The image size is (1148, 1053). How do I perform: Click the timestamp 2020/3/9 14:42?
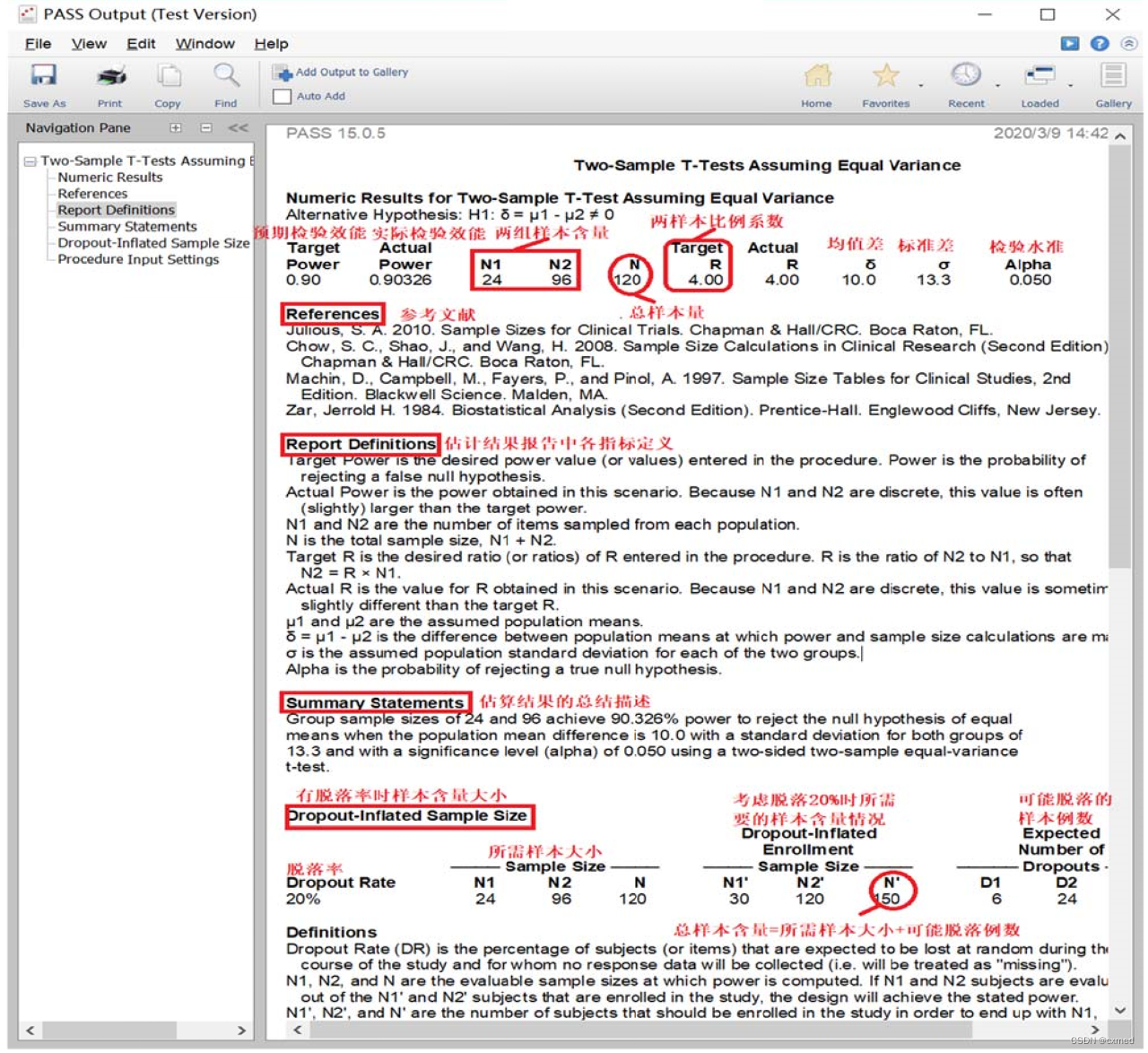click(1050, 134)
